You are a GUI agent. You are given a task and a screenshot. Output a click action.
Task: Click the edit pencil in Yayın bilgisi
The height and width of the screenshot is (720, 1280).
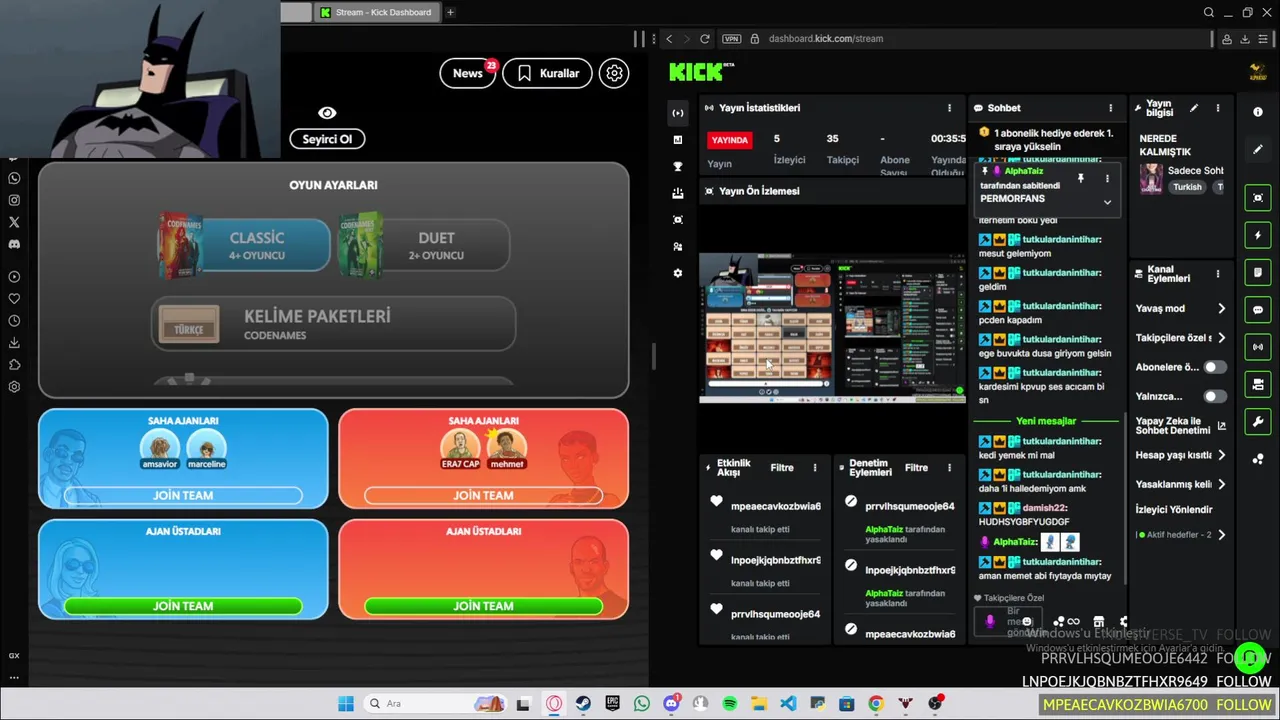coord(1193,108)
